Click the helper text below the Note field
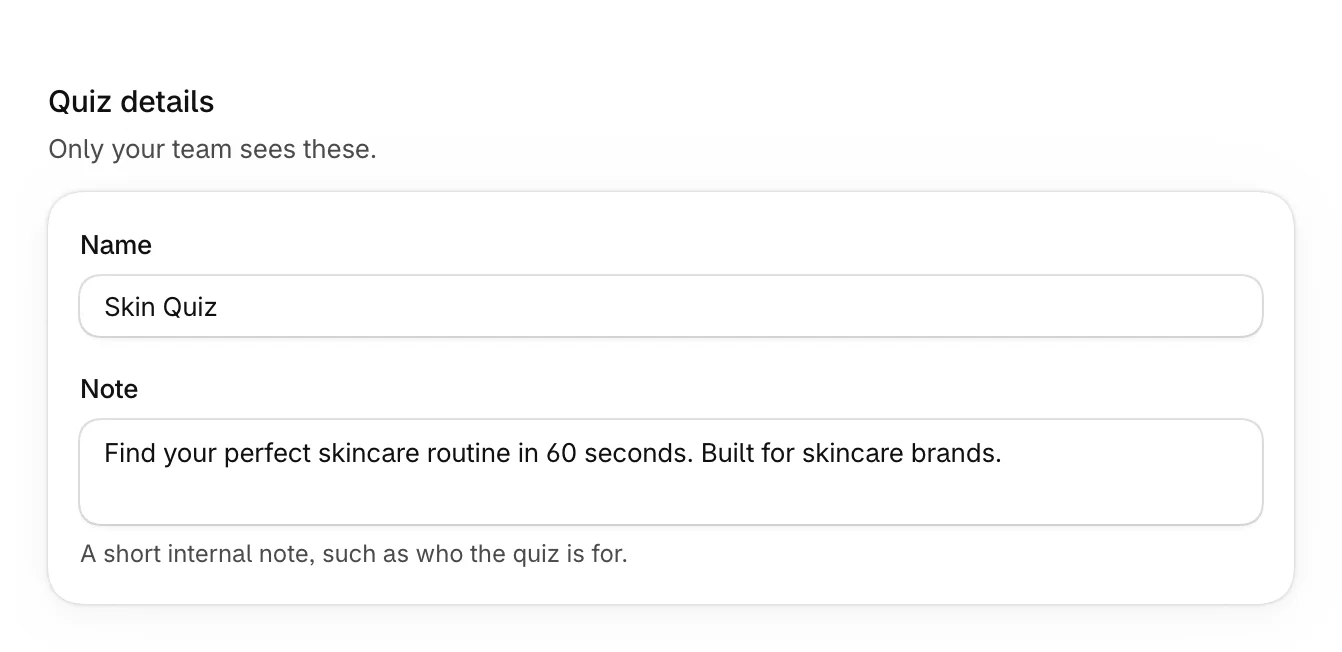The width and height of the screenshot is (1342, 652). [354, 553]
